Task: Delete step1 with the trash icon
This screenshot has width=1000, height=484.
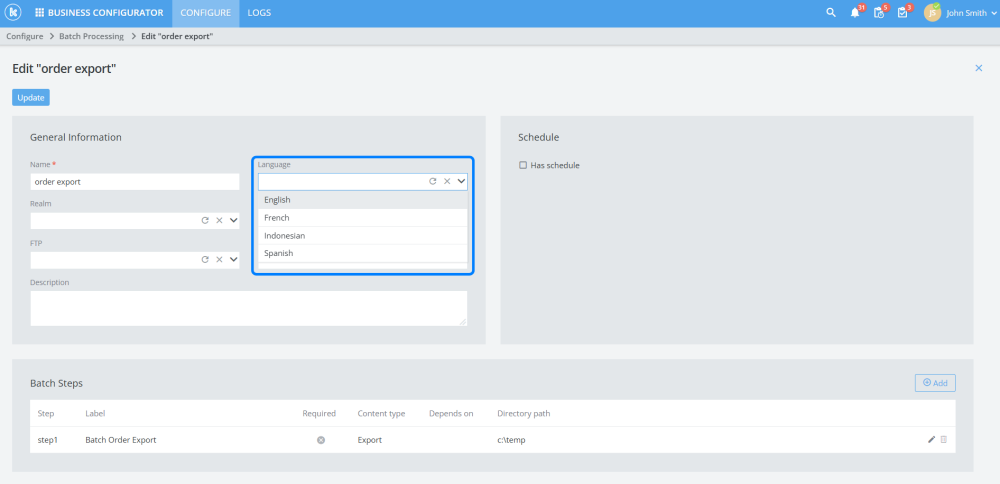Action: pyautogui.click(x=944, y=439)
